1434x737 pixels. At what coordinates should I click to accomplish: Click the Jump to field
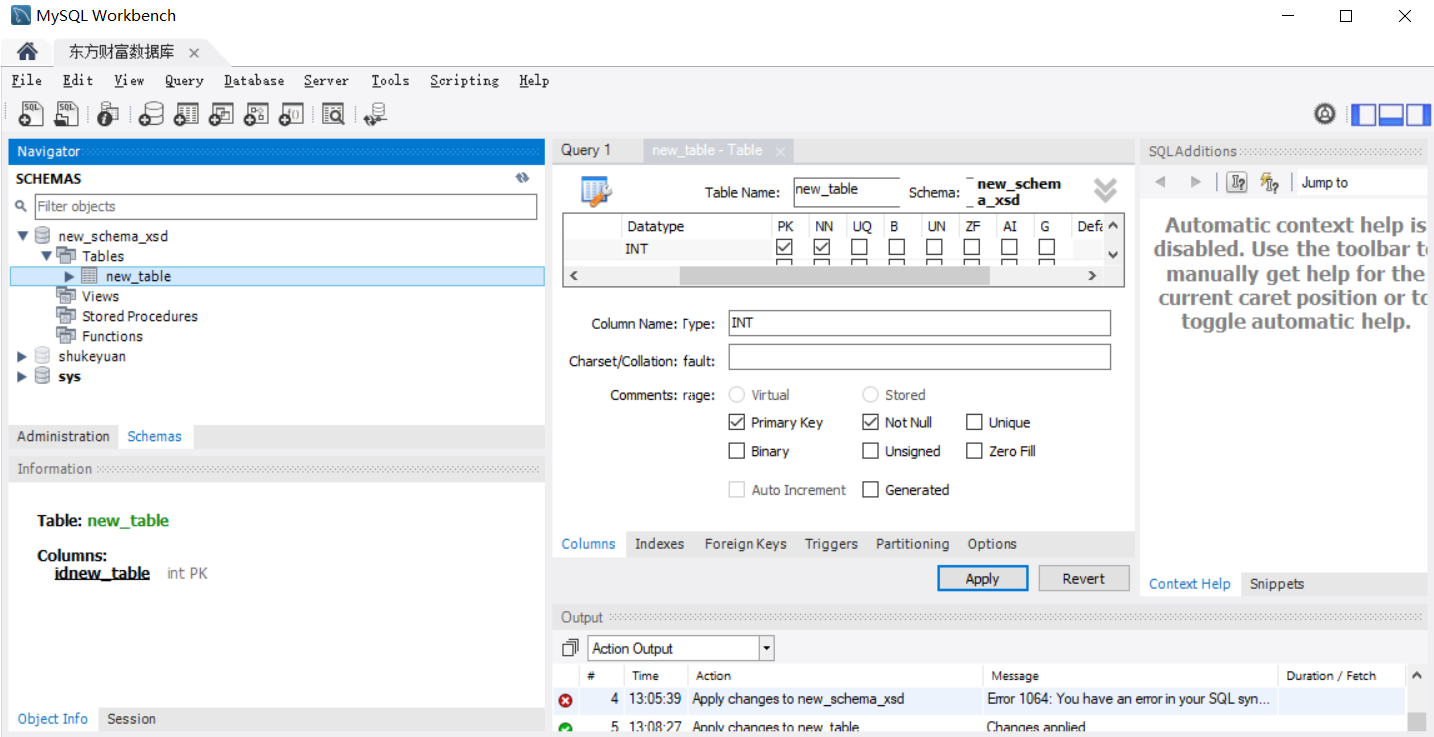point(1362,182)
